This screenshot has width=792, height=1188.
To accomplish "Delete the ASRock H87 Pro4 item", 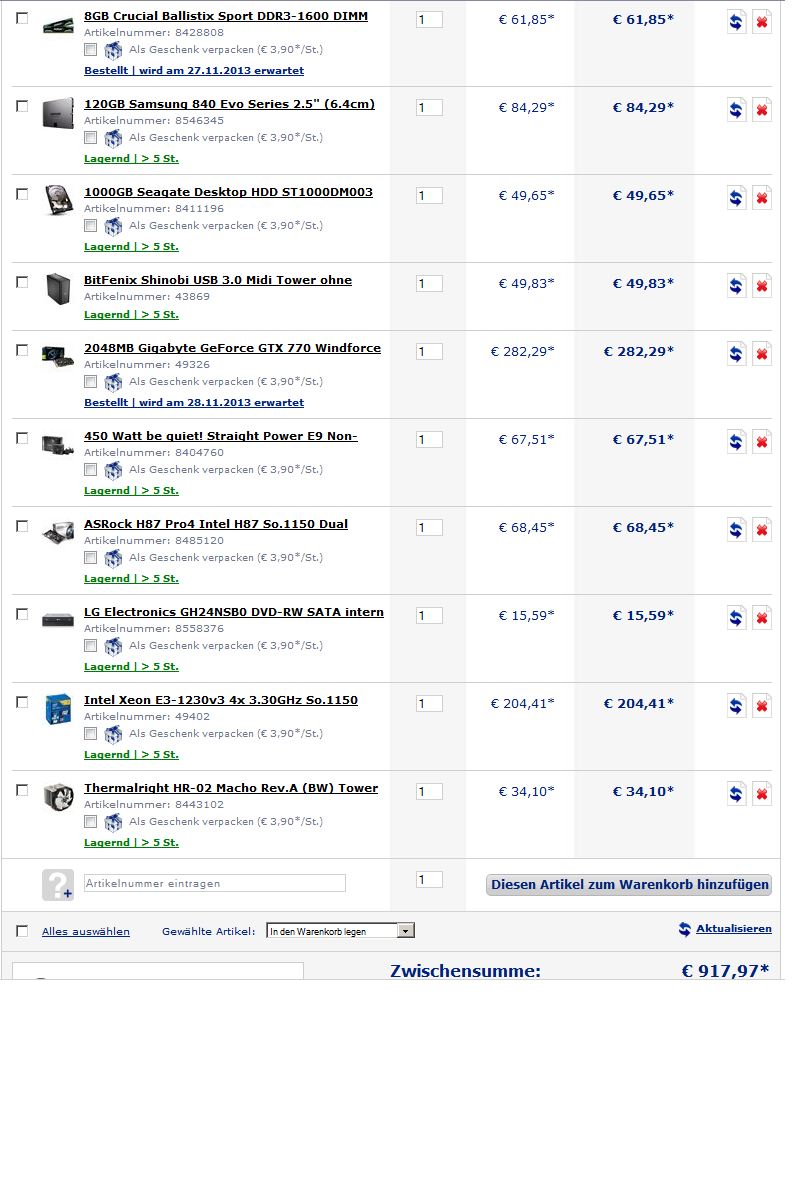I will 762,530.
